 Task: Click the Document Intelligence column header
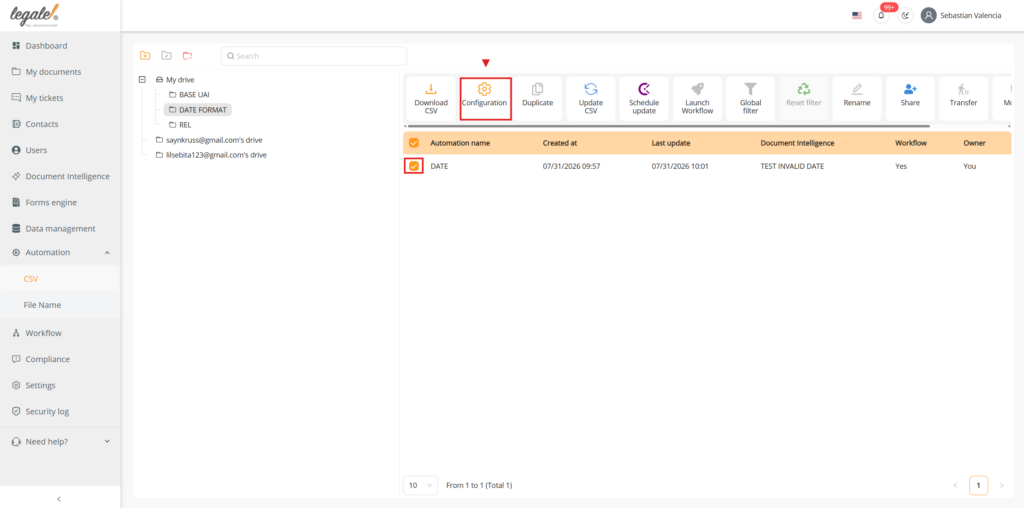click(797, 143)
